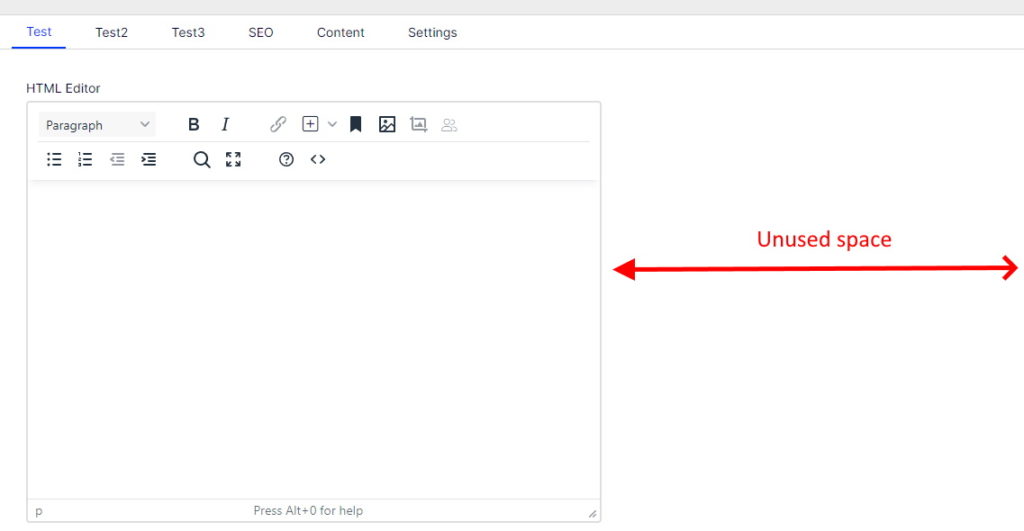Open the Paragraph format dropdown
Viewport: 1024px width, 531px height.
pos(97,125)
